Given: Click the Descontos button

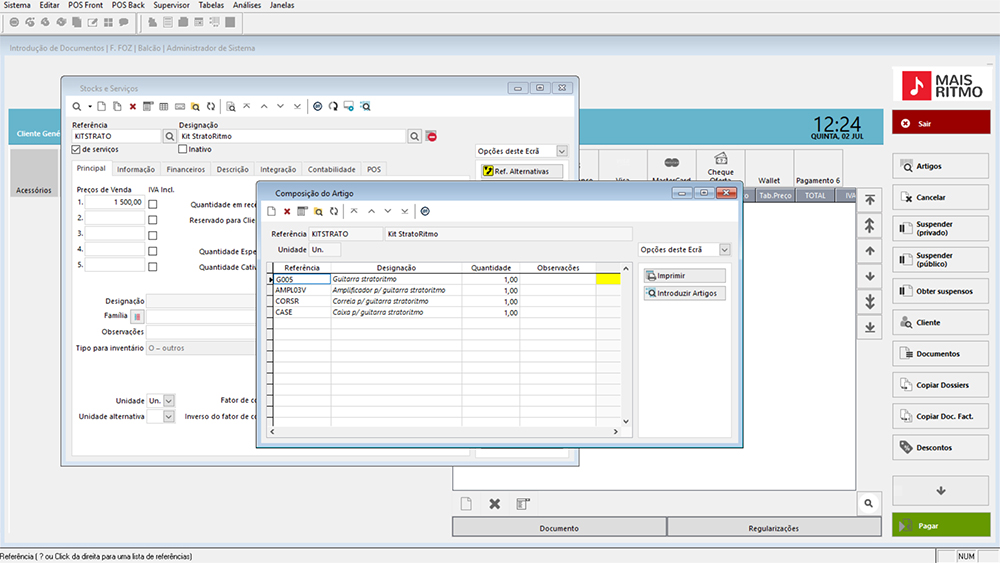Looking at the screenshot, I should tap(941, 448).
